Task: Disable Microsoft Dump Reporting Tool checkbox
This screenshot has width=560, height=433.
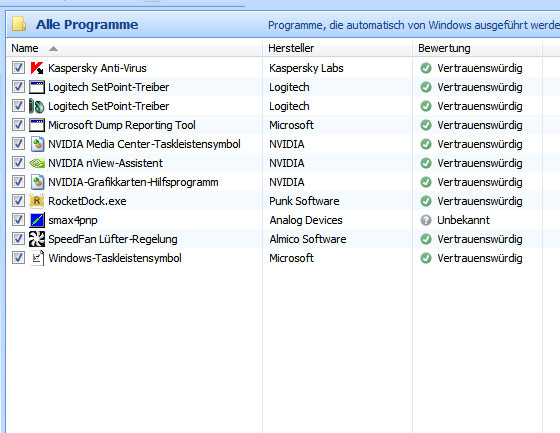Action: pyautogui.click(x=18, y=125)
